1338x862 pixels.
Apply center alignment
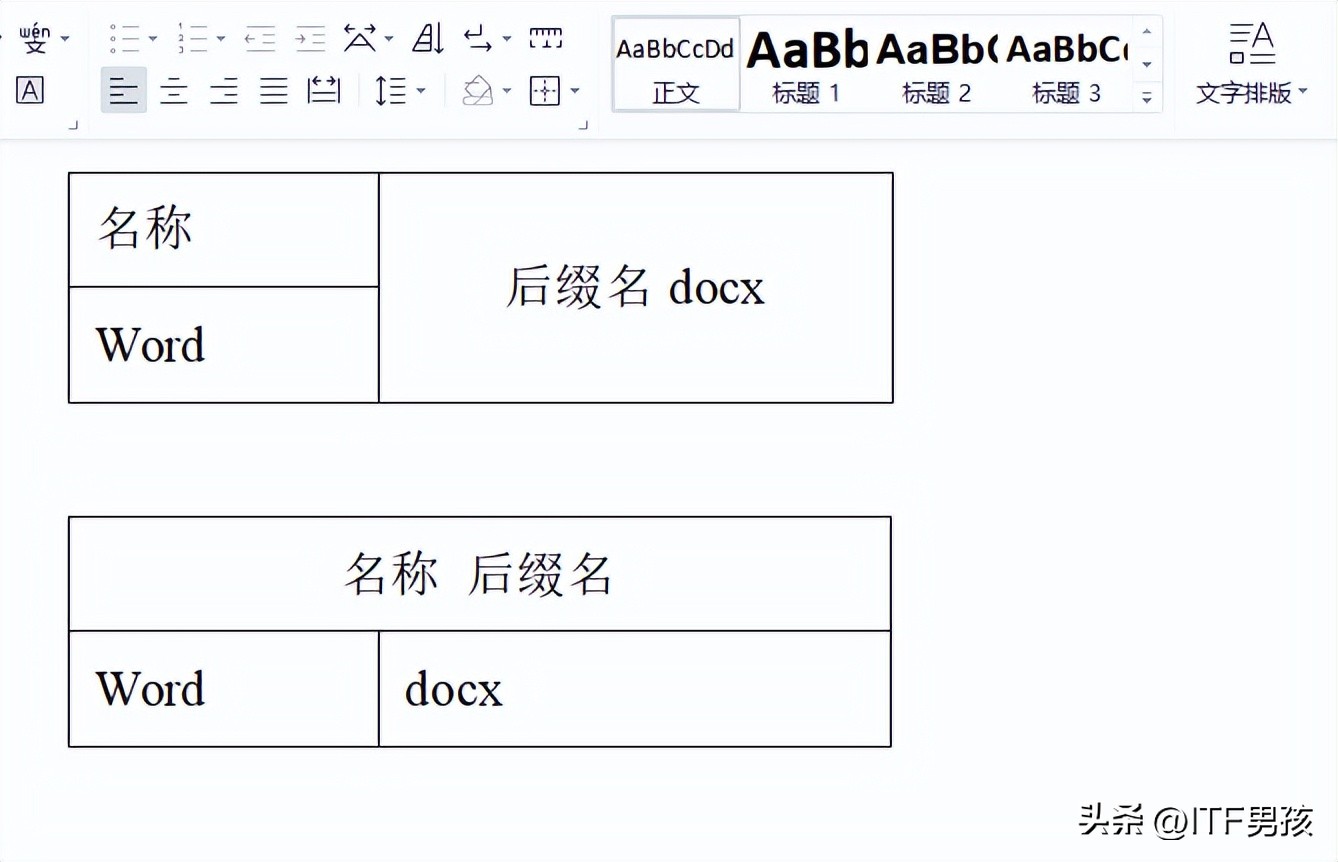173,90
